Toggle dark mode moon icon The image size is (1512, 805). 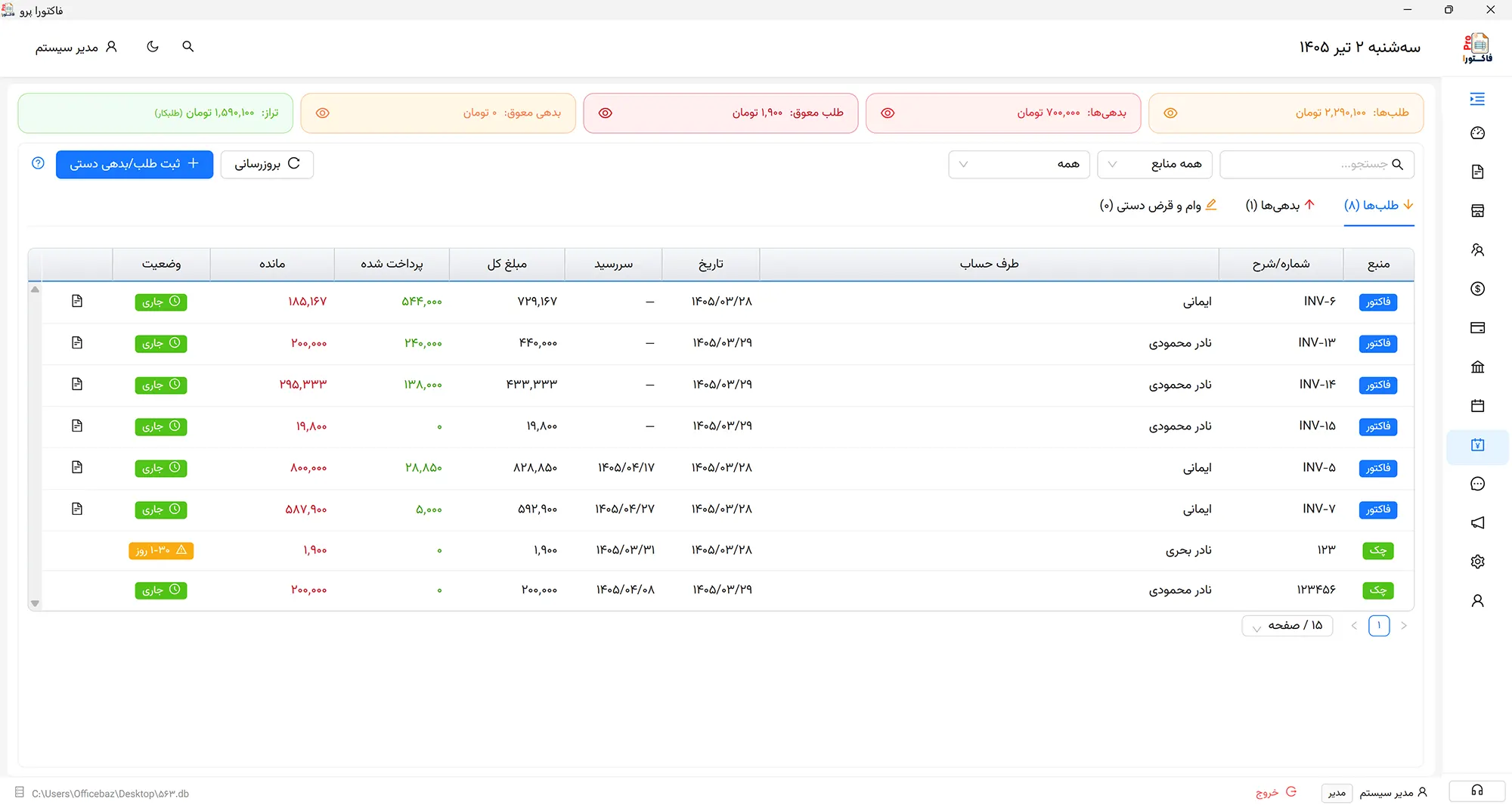(x=153, y=47)
